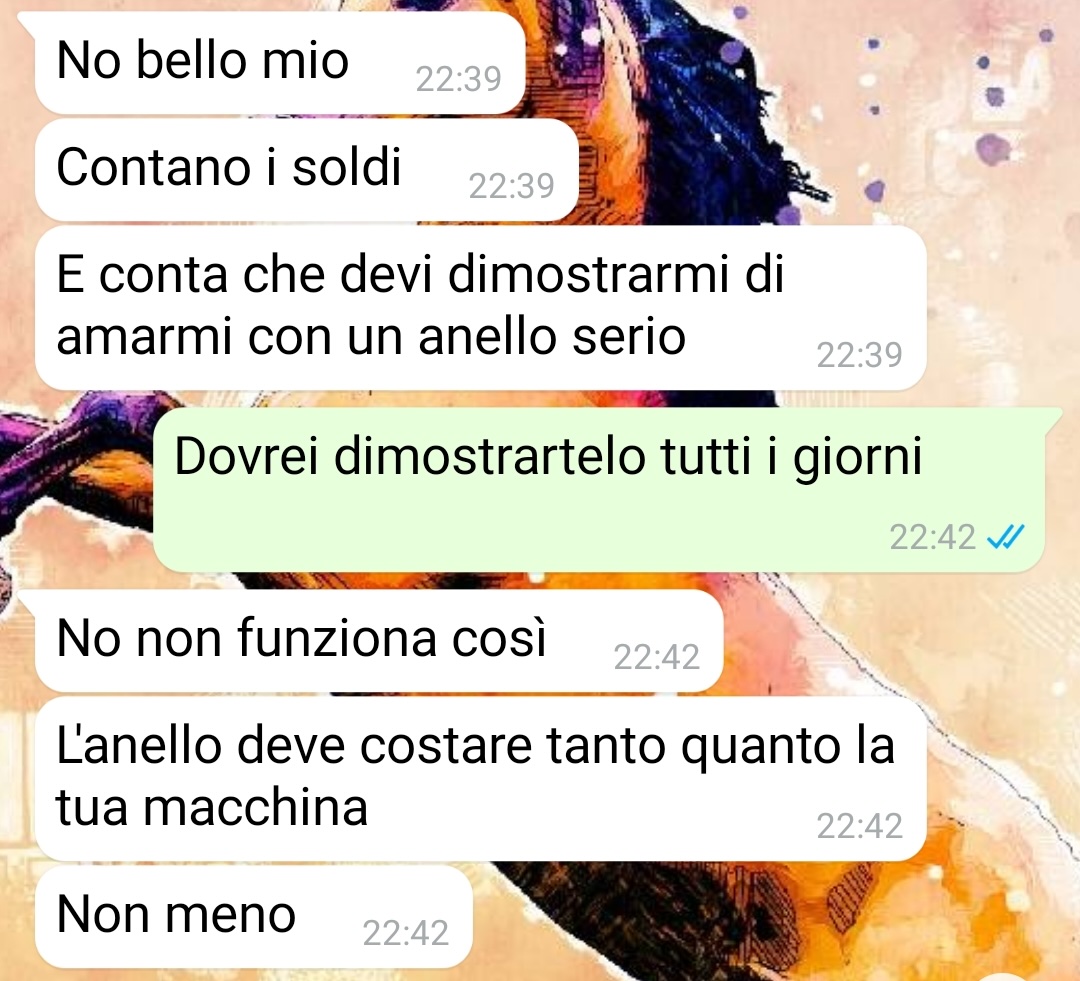Tap the green 'Dovrei dimostrartelo tutti i giorni' message

tap(599, 489)
